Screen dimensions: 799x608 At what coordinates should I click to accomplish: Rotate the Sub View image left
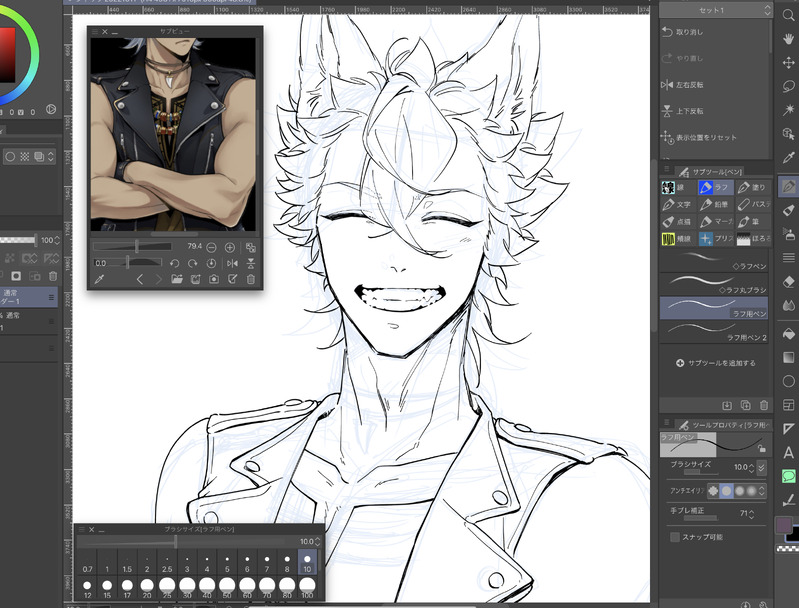174,263
